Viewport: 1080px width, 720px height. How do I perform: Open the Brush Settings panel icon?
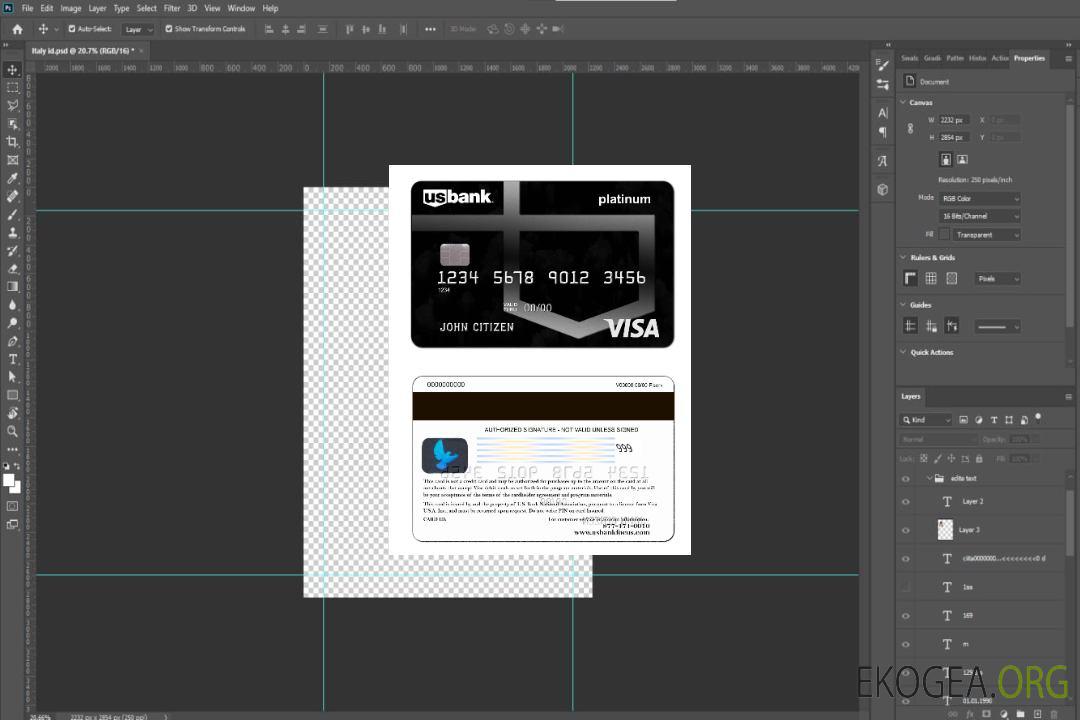[883, 65]
